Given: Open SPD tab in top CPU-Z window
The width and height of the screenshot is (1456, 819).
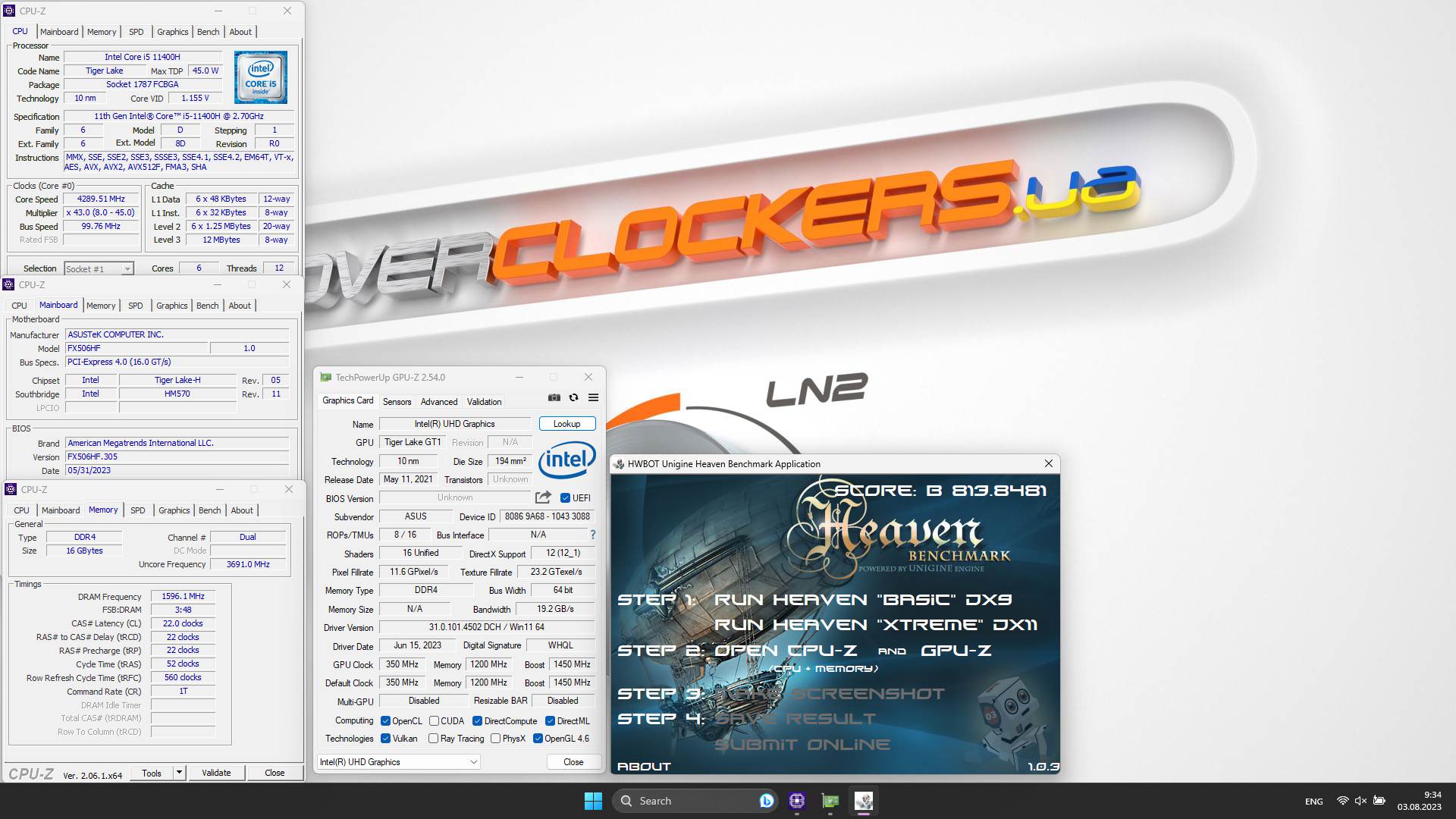Looking at the screenshot, I should pos(136,32).
